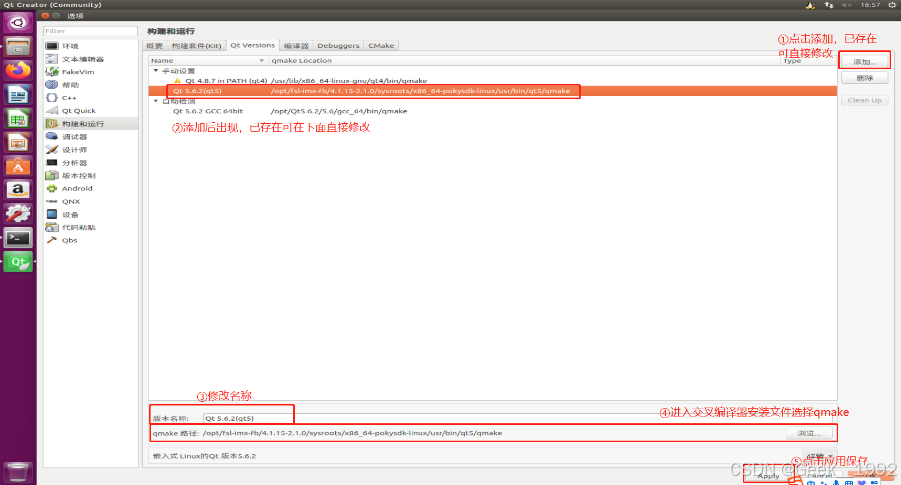Switch to the 构建套件(Kit) tab
This screenshot has height=485, width=901.
coord(196,45)
